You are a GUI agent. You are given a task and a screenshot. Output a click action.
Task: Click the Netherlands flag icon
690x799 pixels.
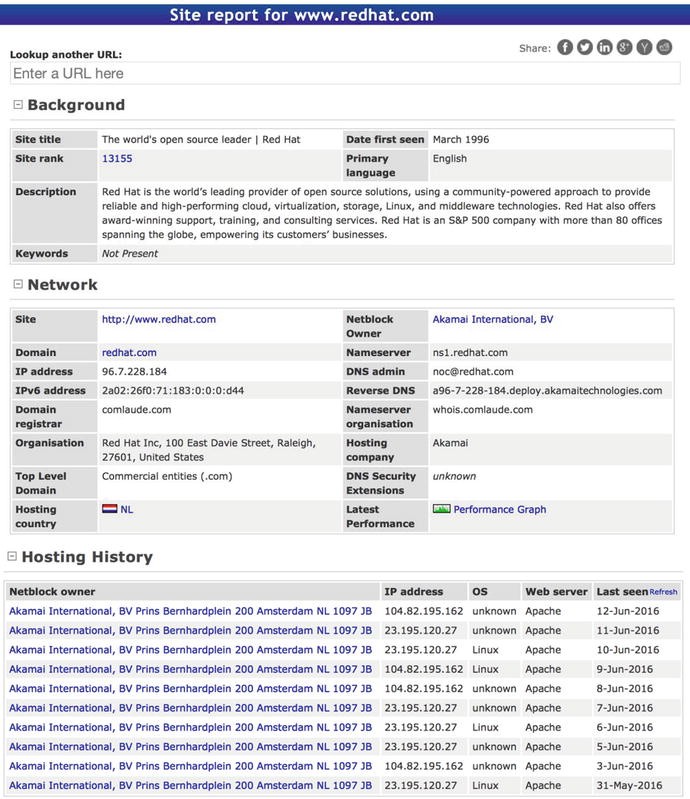[110, 509]
